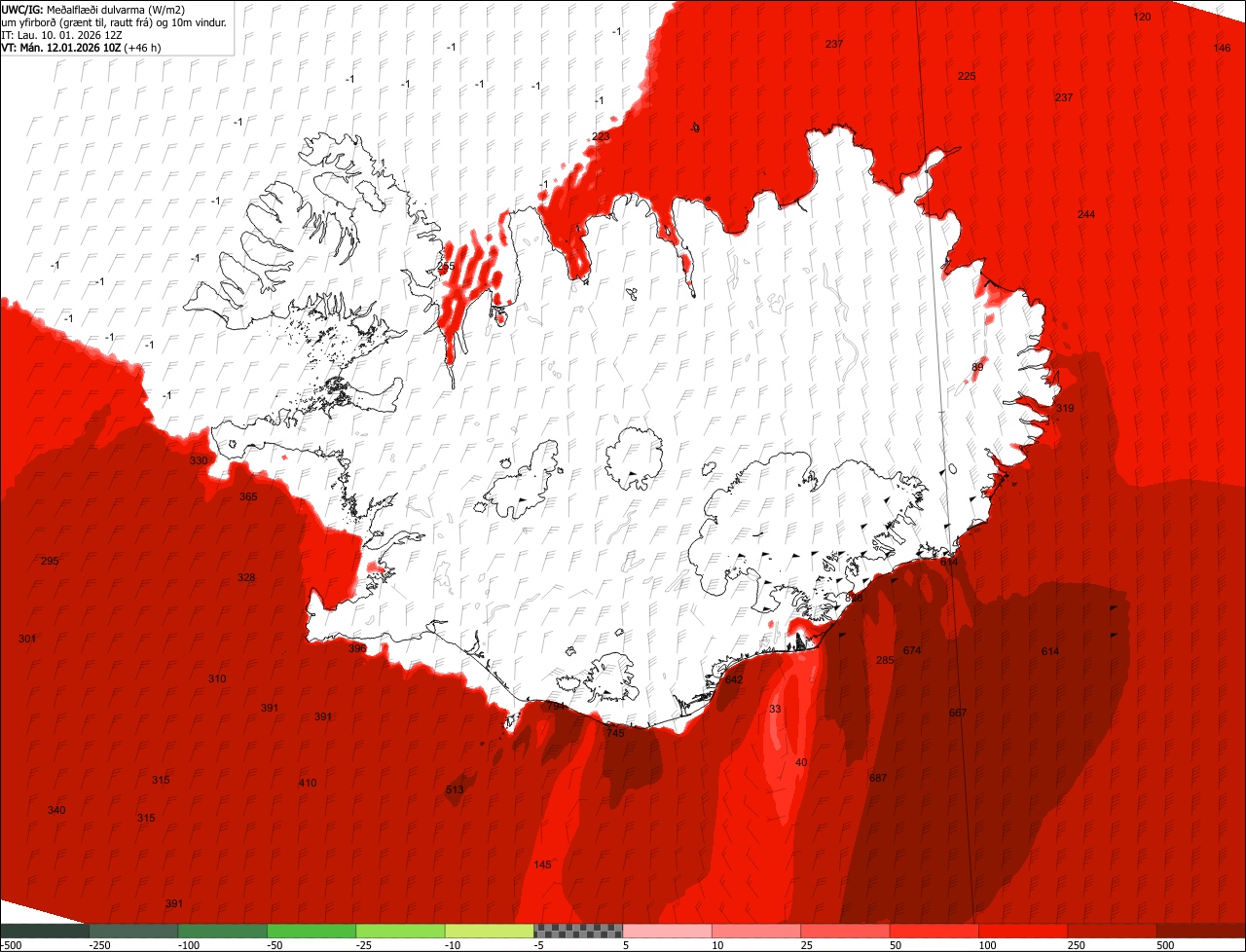Click the legend label '-50'
This screenshot has height=952, width=1246.
point(276,945)
